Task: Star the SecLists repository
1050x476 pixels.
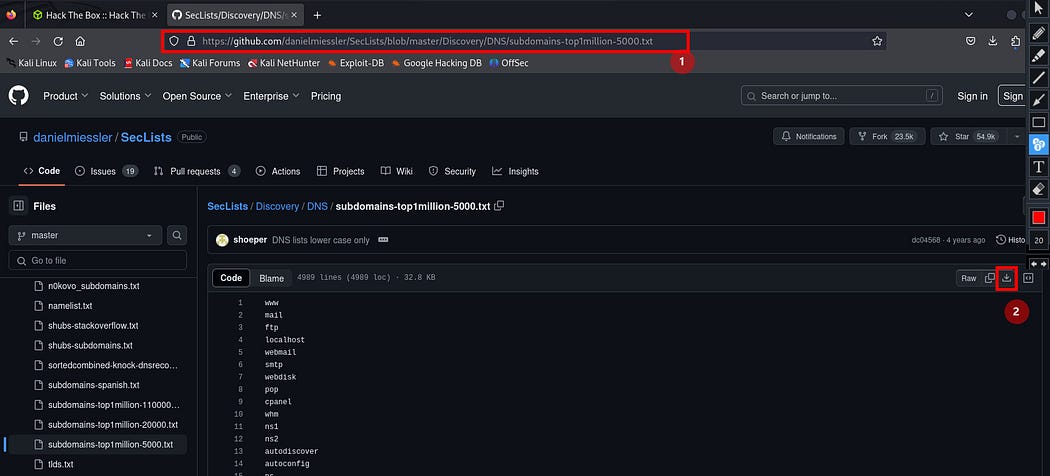Action: [968, 137]
